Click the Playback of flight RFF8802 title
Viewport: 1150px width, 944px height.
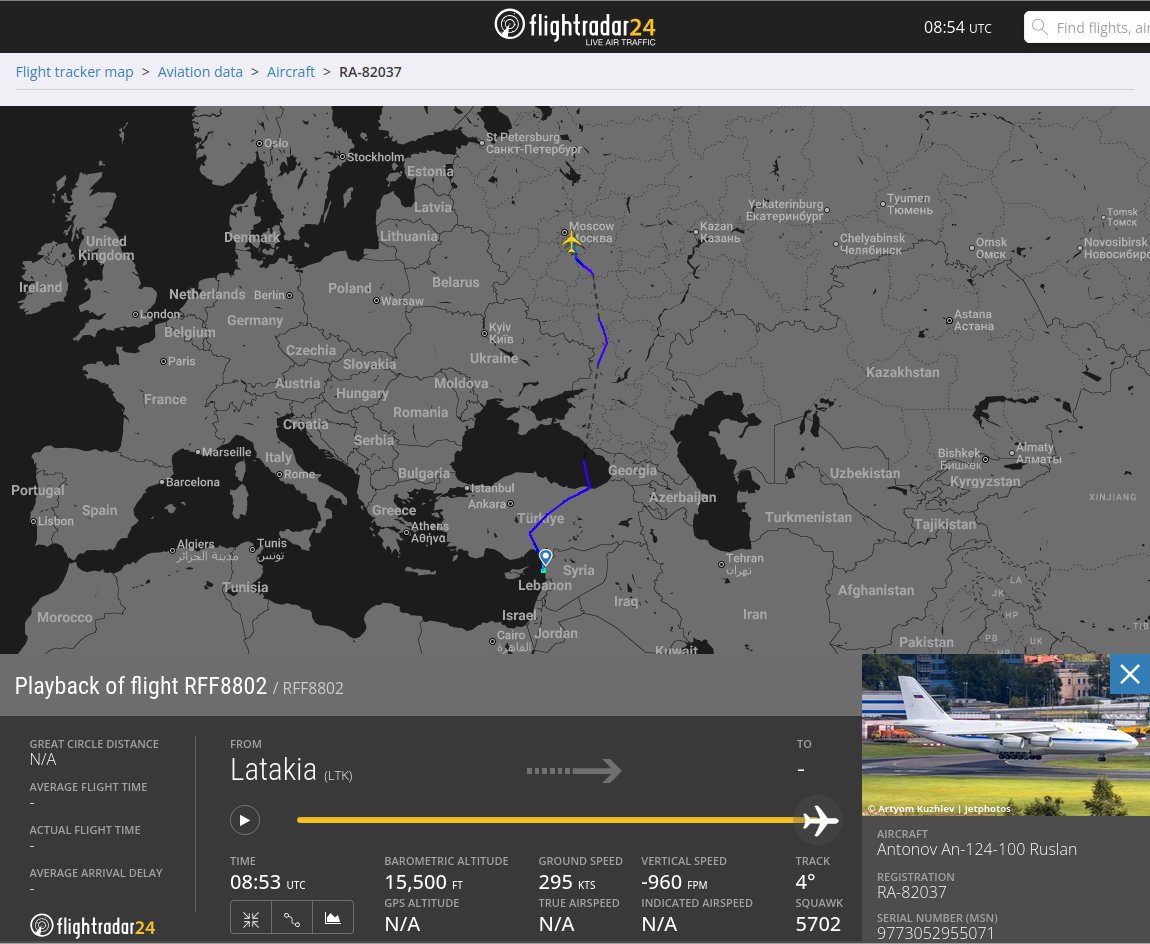tap(141, 686)
